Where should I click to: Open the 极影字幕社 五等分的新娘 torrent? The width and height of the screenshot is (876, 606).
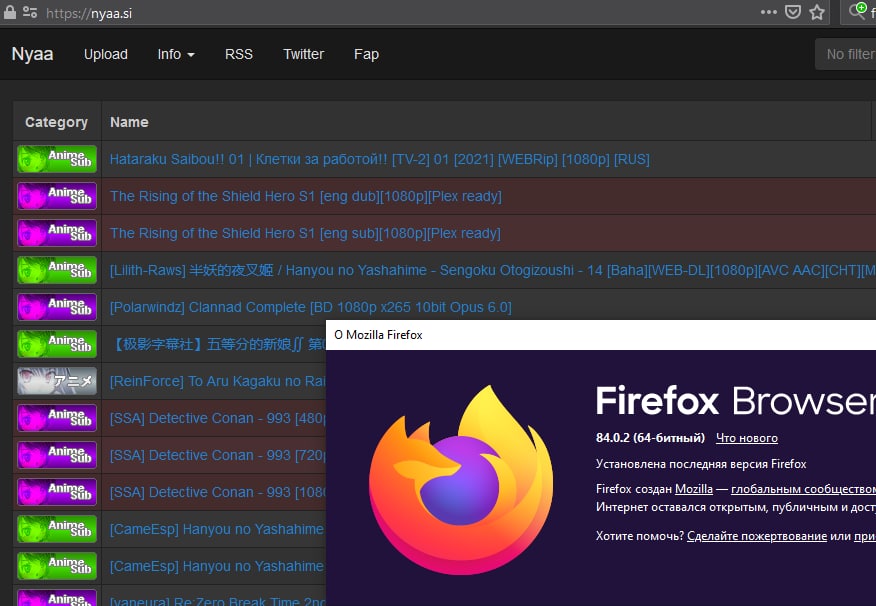tap(218, 344)
